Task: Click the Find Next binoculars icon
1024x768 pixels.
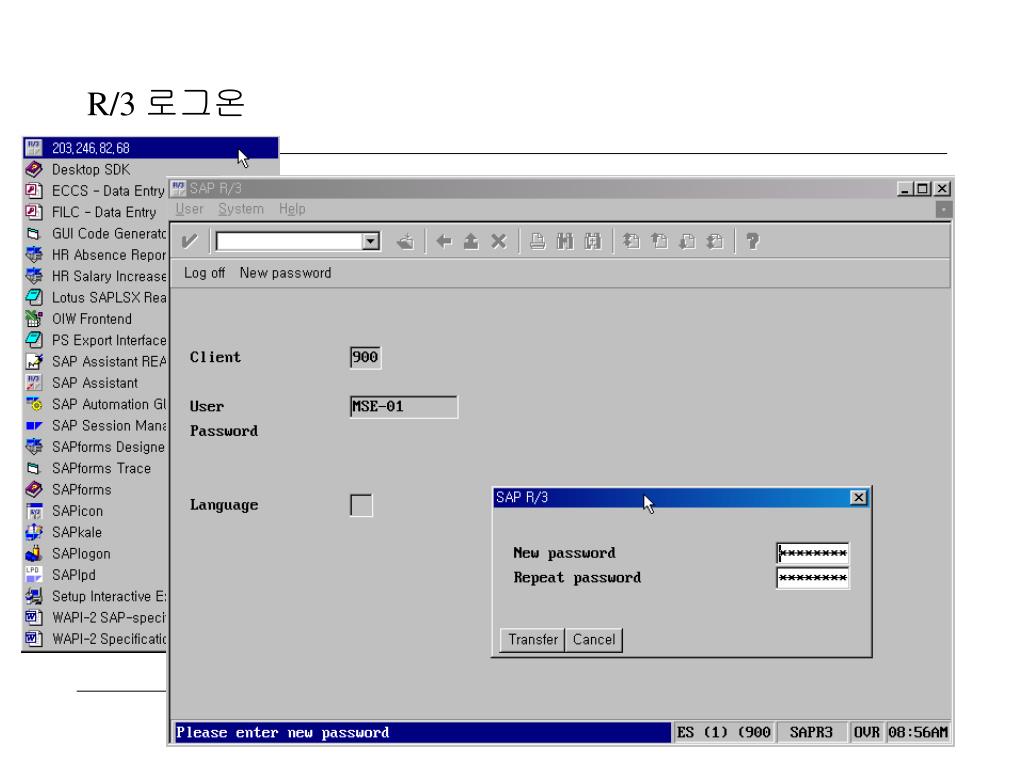Action: 592,242
